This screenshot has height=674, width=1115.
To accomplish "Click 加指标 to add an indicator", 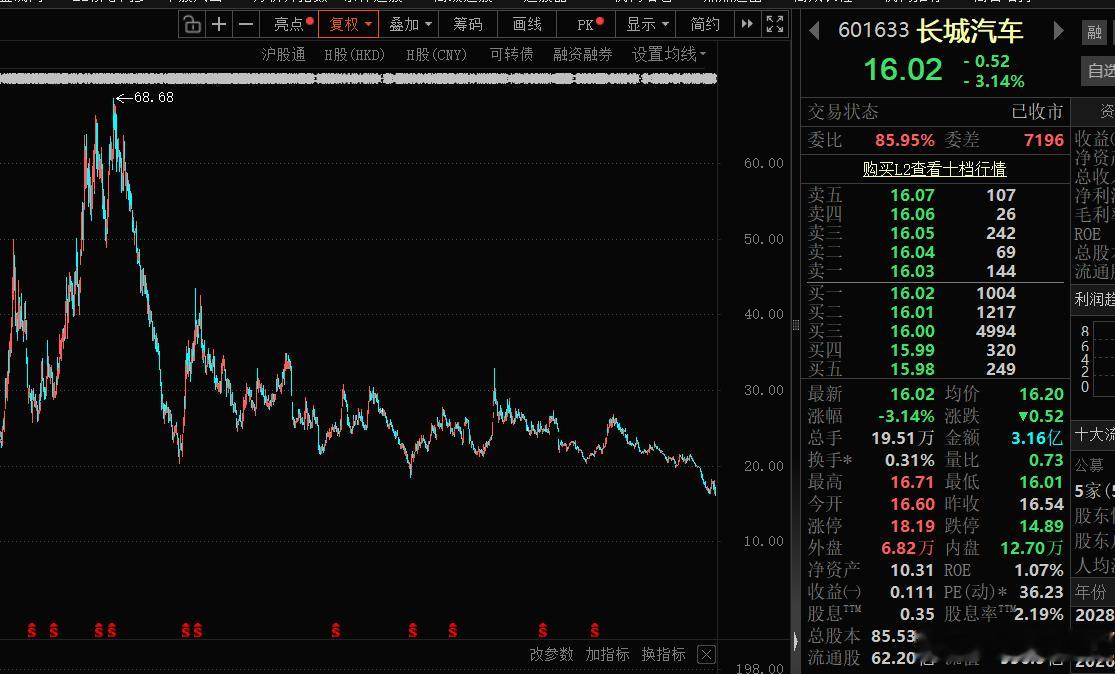I will [x=607, y=654].
